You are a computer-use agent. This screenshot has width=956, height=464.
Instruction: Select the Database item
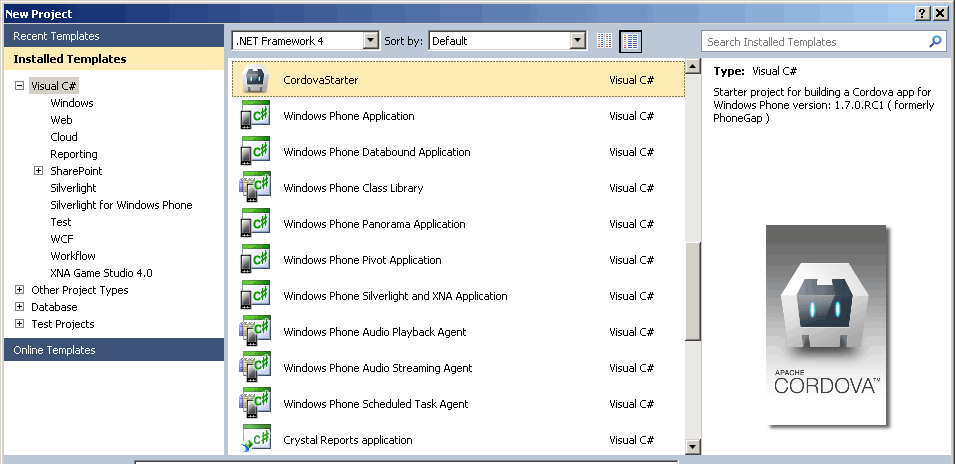click(54, 307)
